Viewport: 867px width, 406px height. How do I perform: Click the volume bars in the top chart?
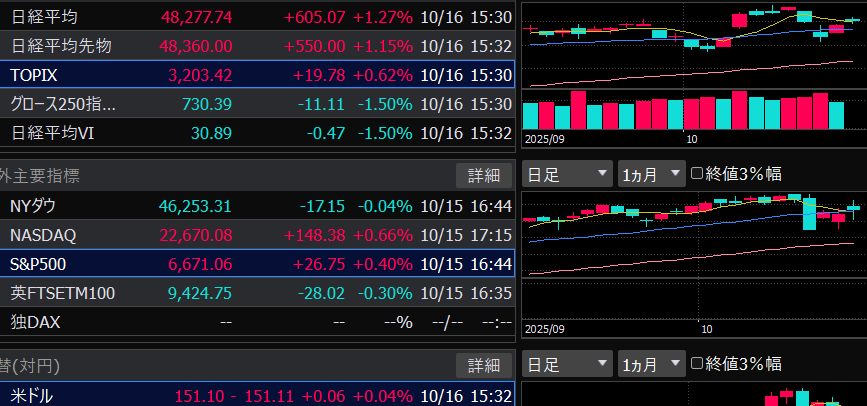tap(690, 112)
